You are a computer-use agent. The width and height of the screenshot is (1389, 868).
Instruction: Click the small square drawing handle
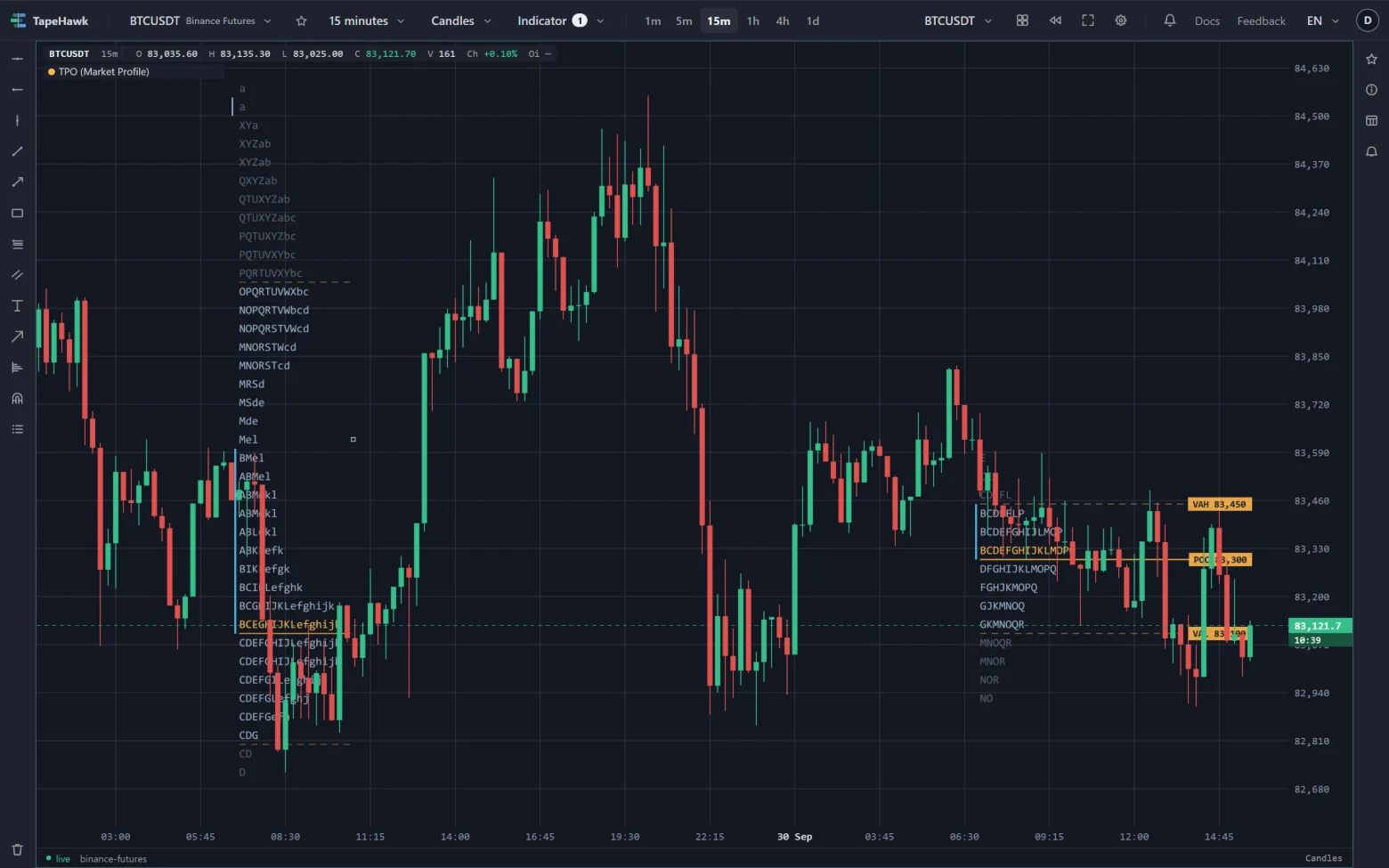pyautogui.click(x=353, y=440)
